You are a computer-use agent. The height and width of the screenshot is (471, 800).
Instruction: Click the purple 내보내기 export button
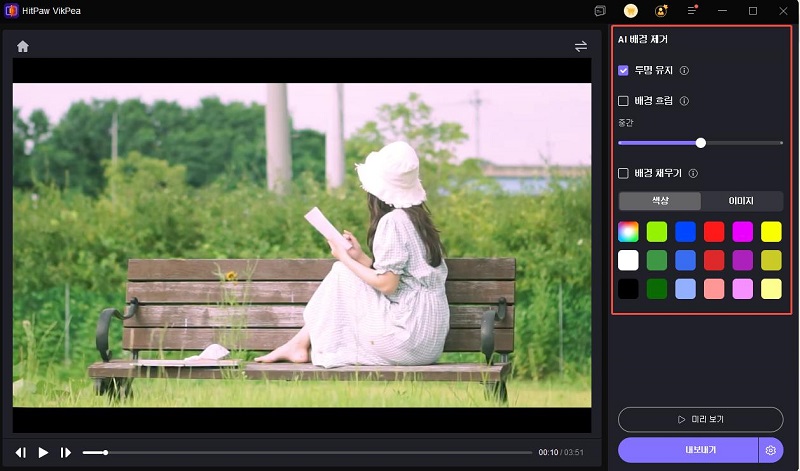coord(688,450)
